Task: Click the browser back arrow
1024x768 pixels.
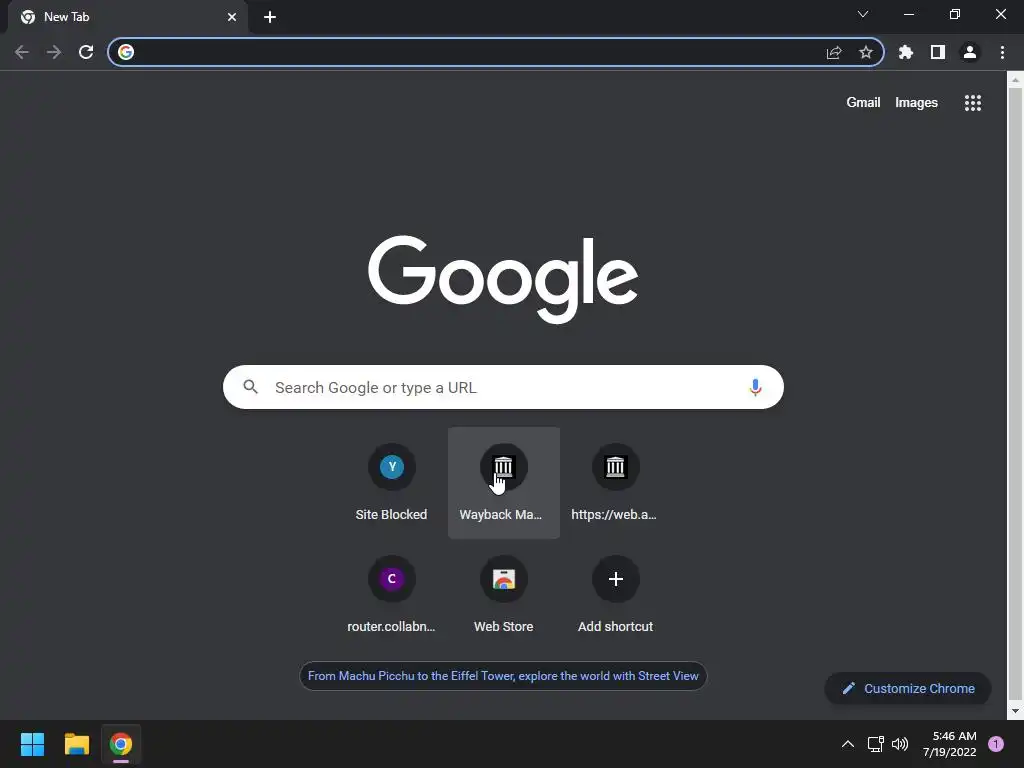Action: pyautogui.click(x=22, y=52)
